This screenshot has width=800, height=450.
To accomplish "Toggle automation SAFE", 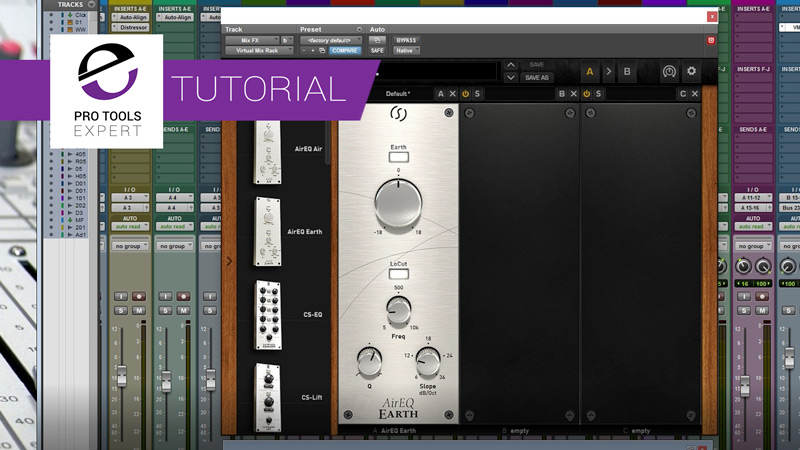I will pyautogui.click(x=377, y=51).
